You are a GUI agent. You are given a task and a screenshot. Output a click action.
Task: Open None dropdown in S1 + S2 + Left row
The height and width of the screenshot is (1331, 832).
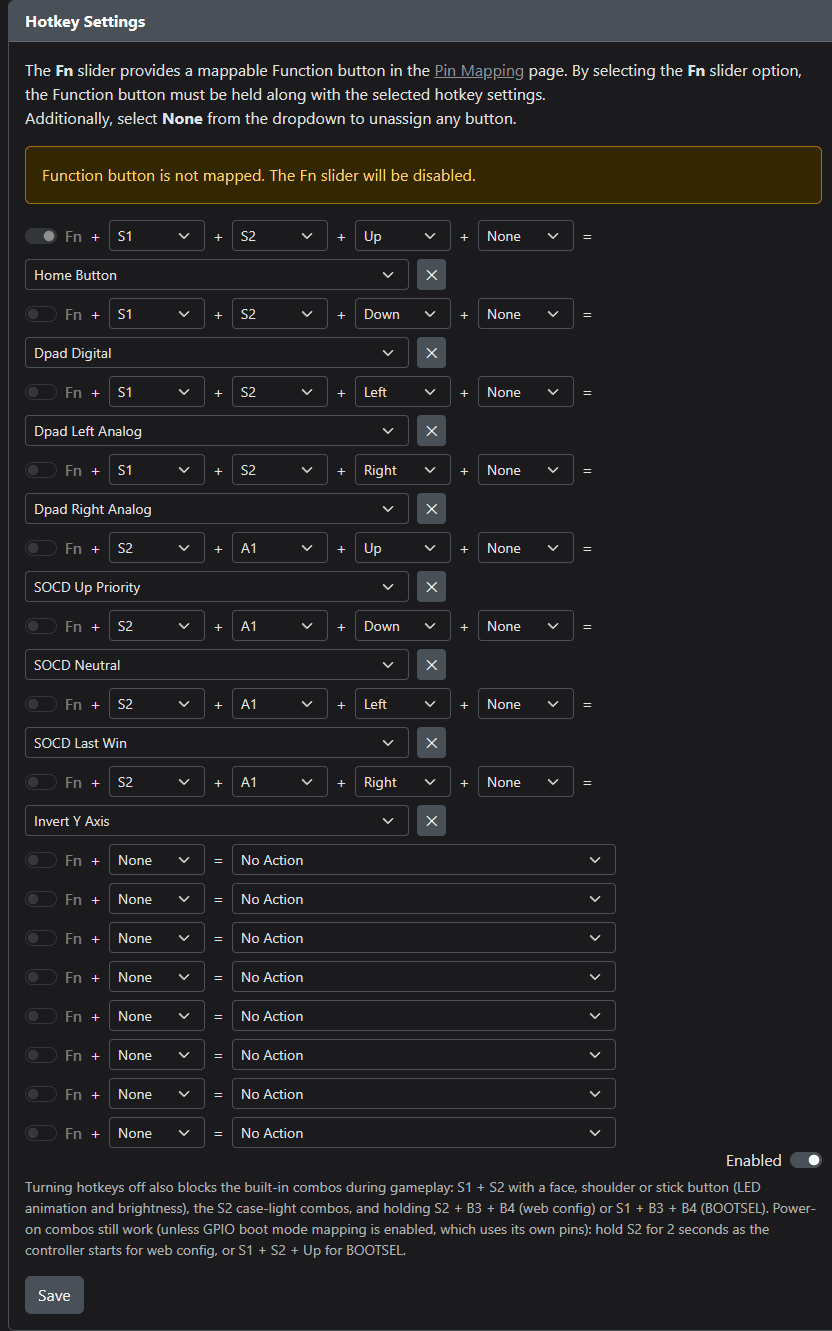point(526,392)
